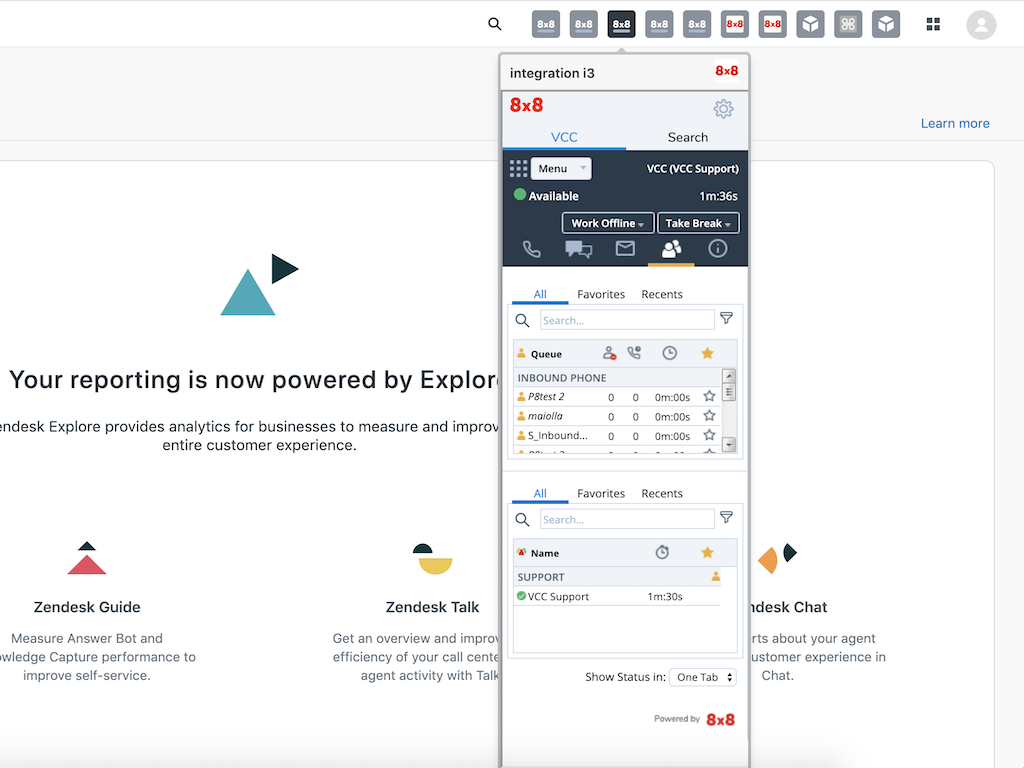Open 8x8 settings gear
The width and height of the screenshot is (1024, 768).
pyautogui.click(x=723, y=109)
